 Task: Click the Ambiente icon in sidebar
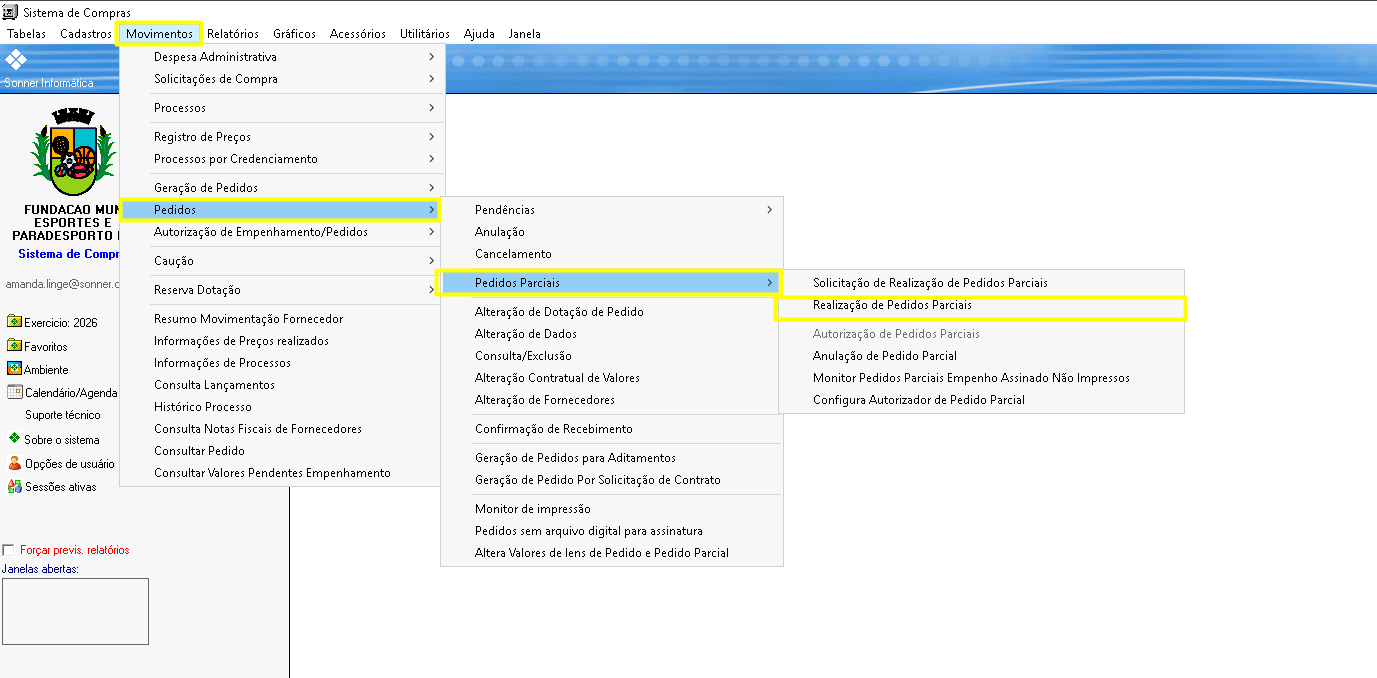pyautogui.click(x=14, y=369)
